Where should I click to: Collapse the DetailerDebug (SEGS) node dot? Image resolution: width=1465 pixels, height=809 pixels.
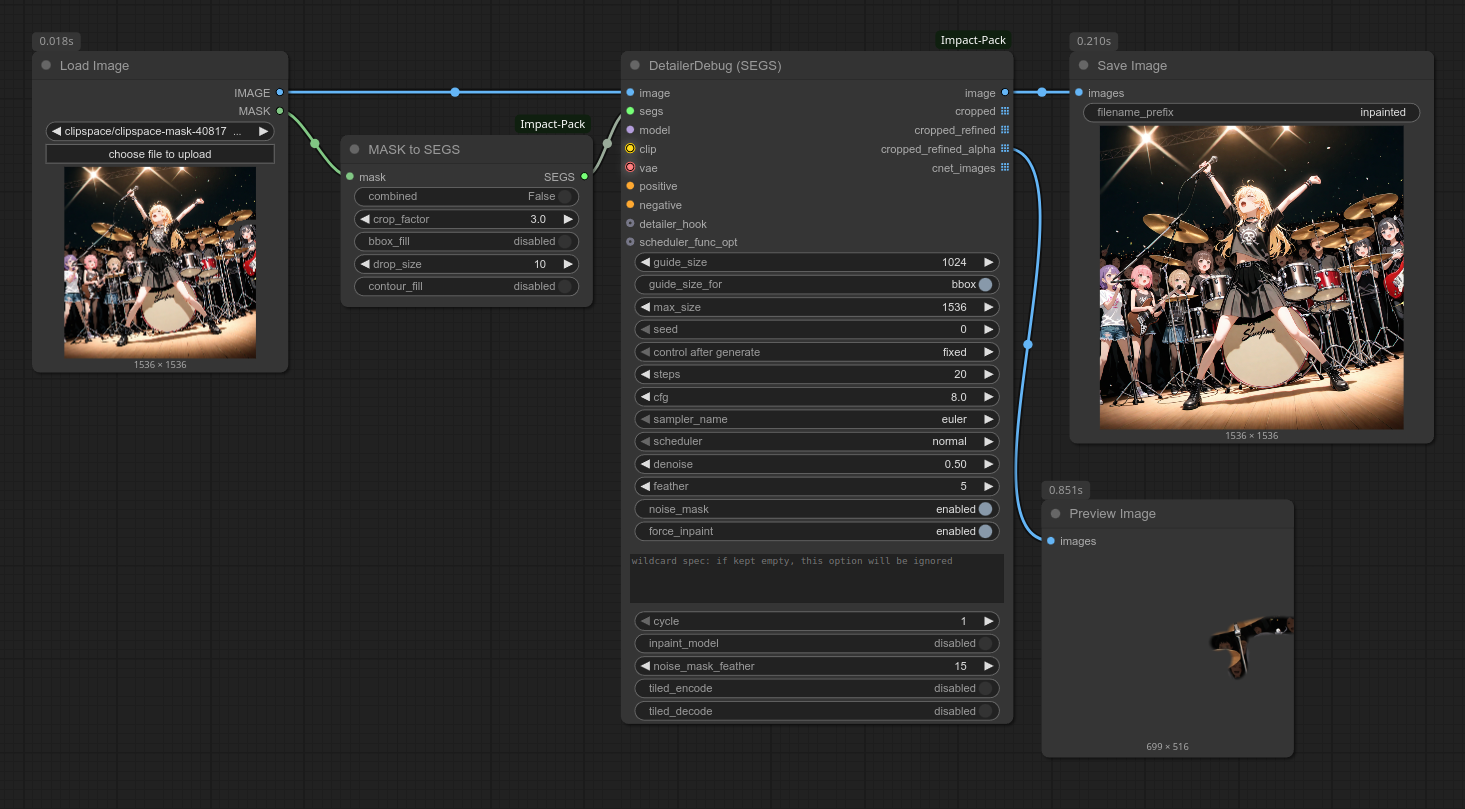[635, 65]
